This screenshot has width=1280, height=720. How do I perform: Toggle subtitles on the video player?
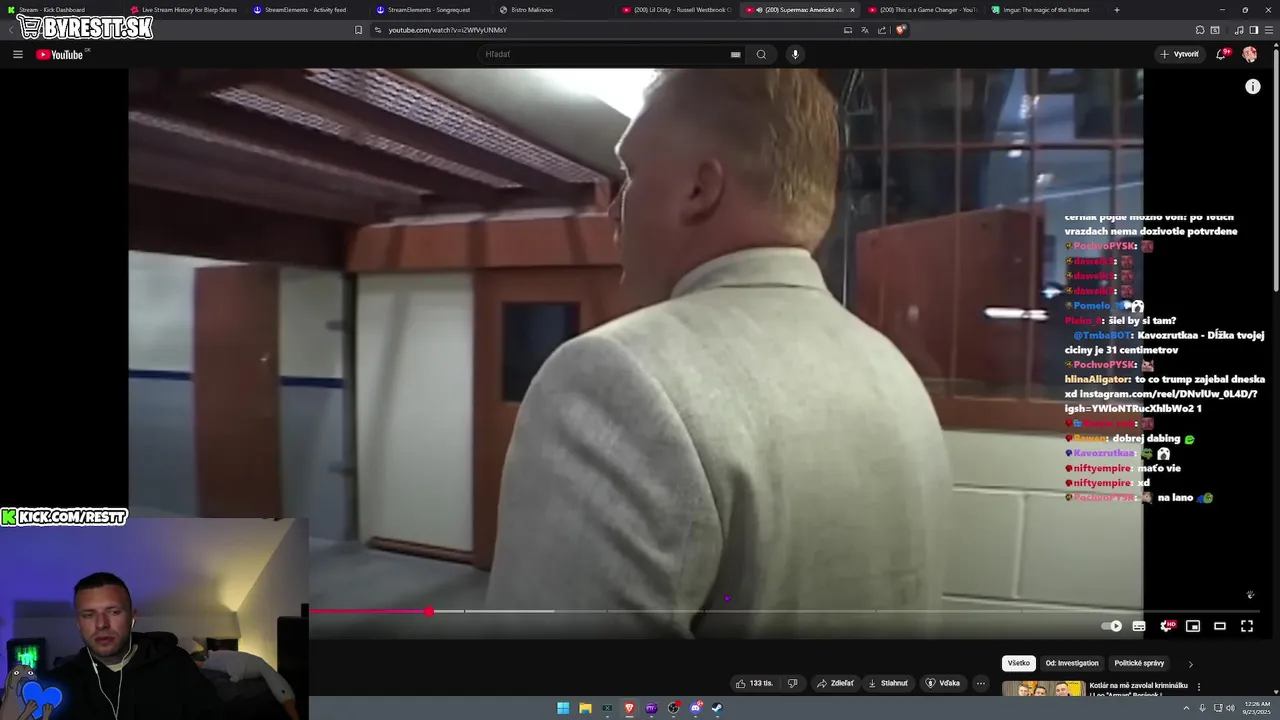1139,626
